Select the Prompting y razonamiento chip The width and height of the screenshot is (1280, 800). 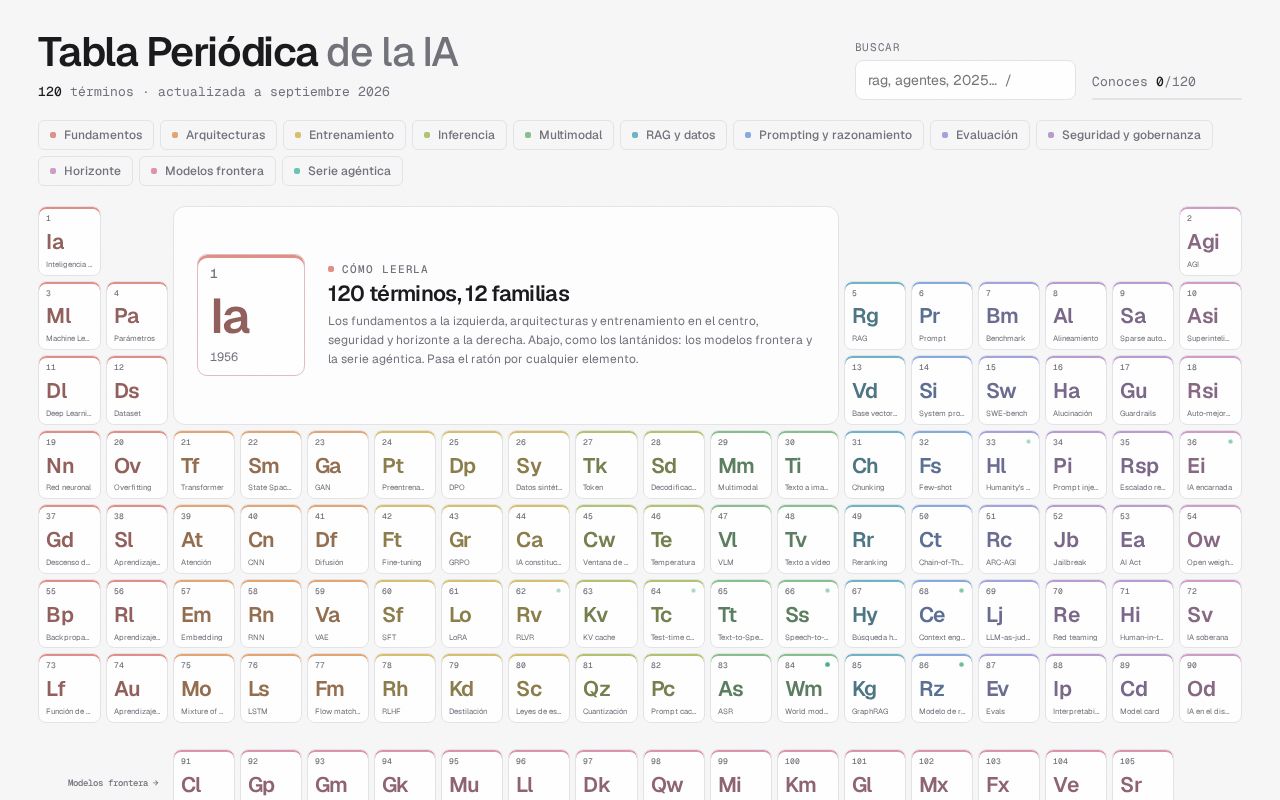point(828,135)
